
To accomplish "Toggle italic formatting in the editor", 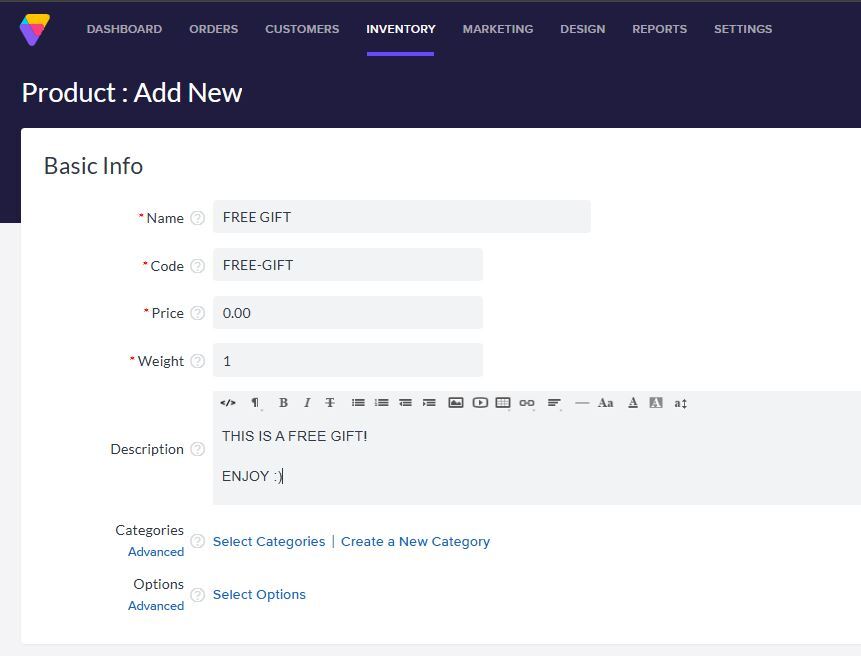I will point(307,403).
